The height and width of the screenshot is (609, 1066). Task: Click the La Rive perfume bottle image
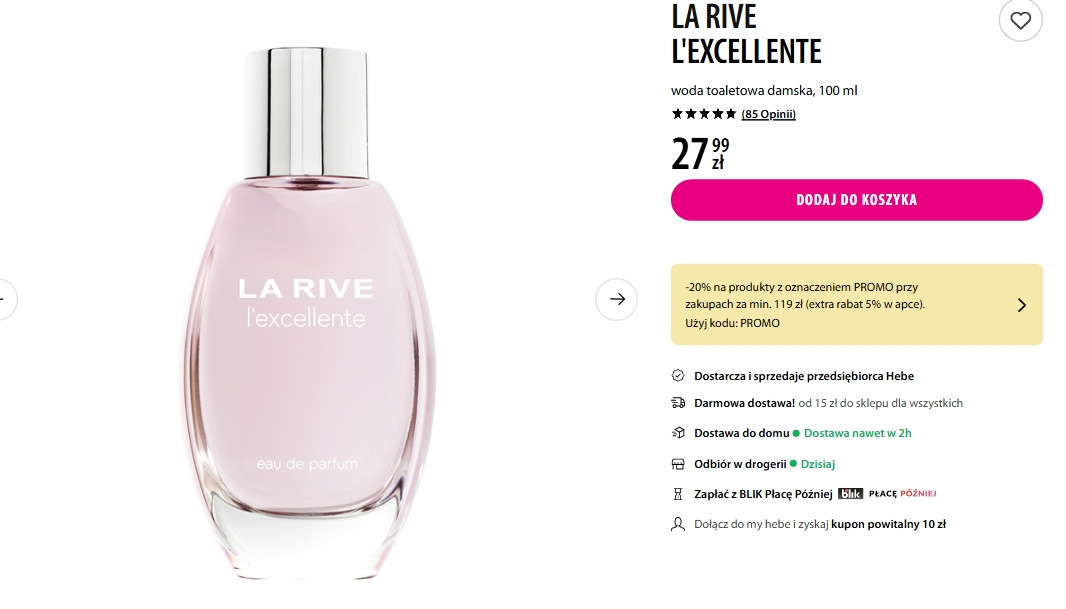308,313
